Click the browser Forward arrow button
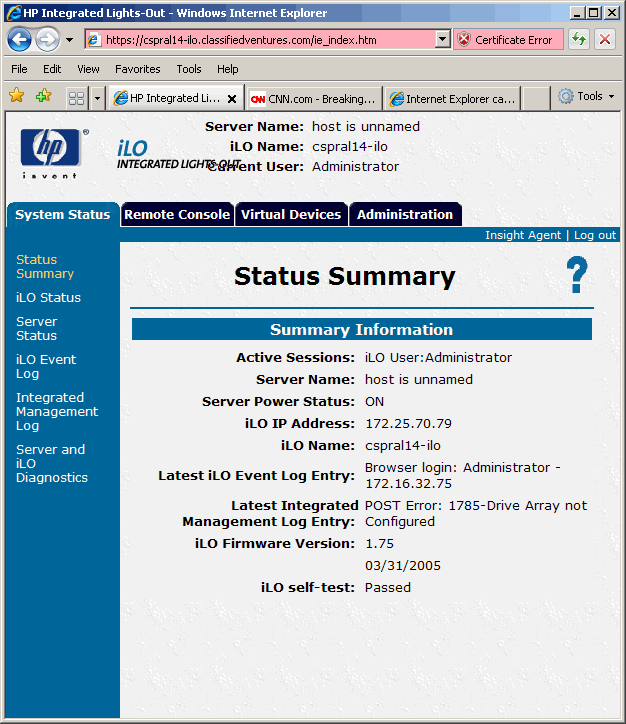This screenshot has width=626, height=724. pos(47,40)
